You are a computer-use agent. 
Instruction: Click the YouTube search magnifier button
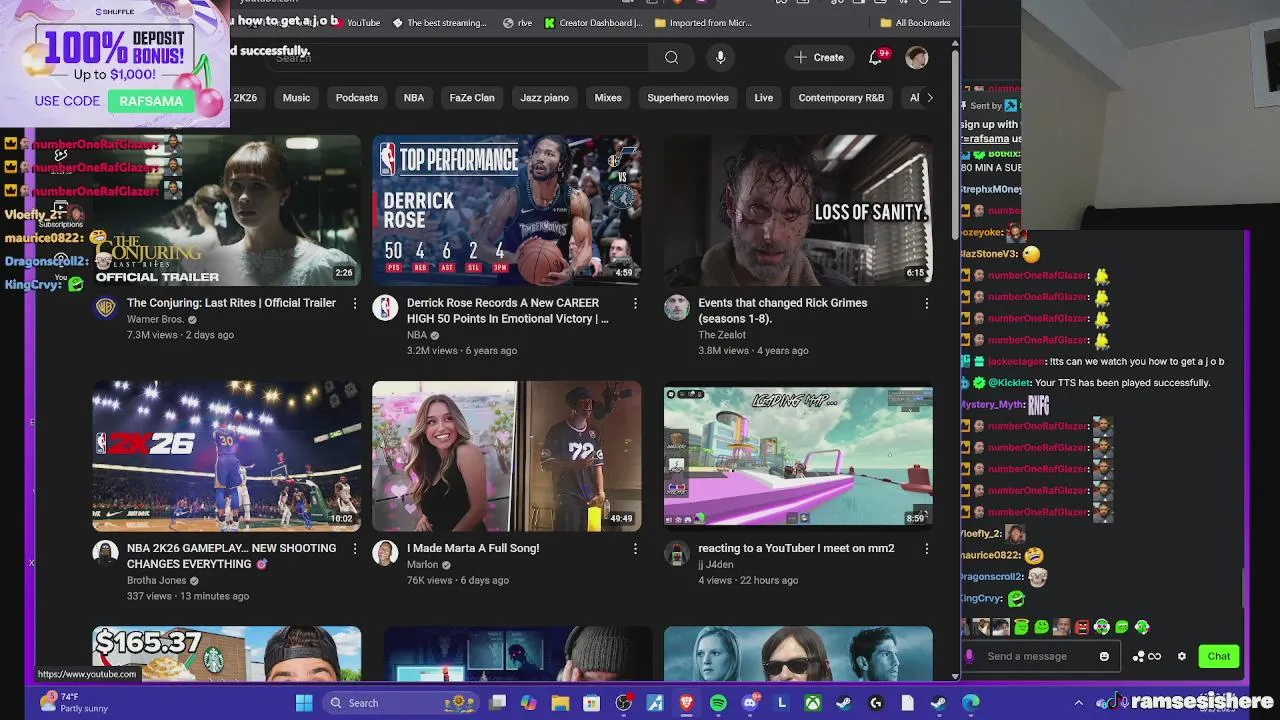click(x=671, y=58)
